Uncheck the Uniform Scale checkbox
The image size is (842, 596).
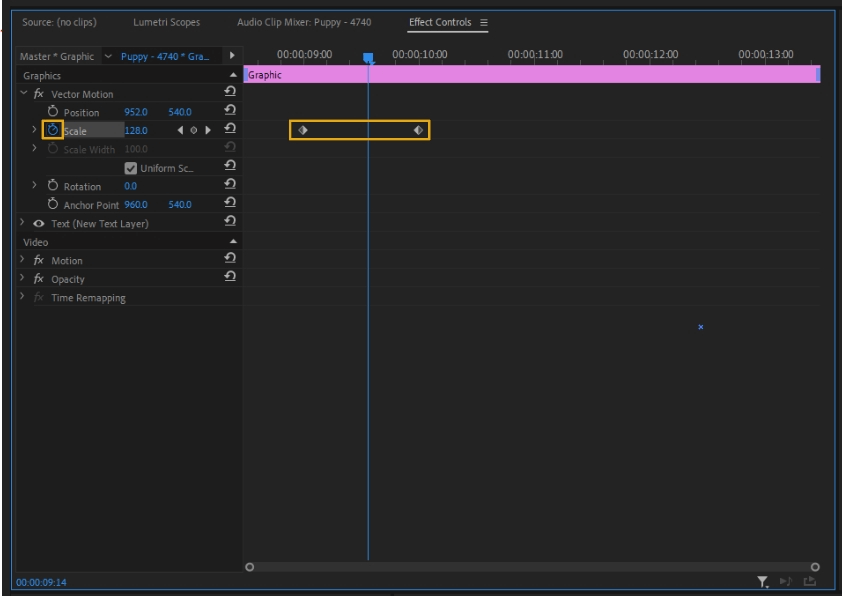point(130,167)
